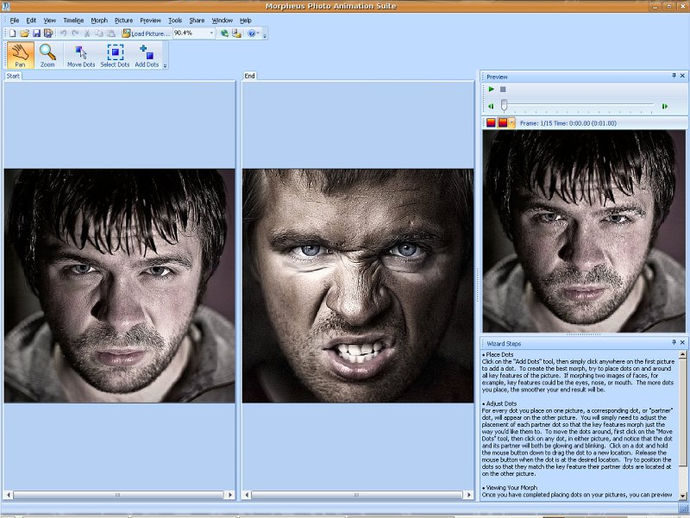The image size is (690, 518).
Task: Open the Window menu
Action: [222, 20]
